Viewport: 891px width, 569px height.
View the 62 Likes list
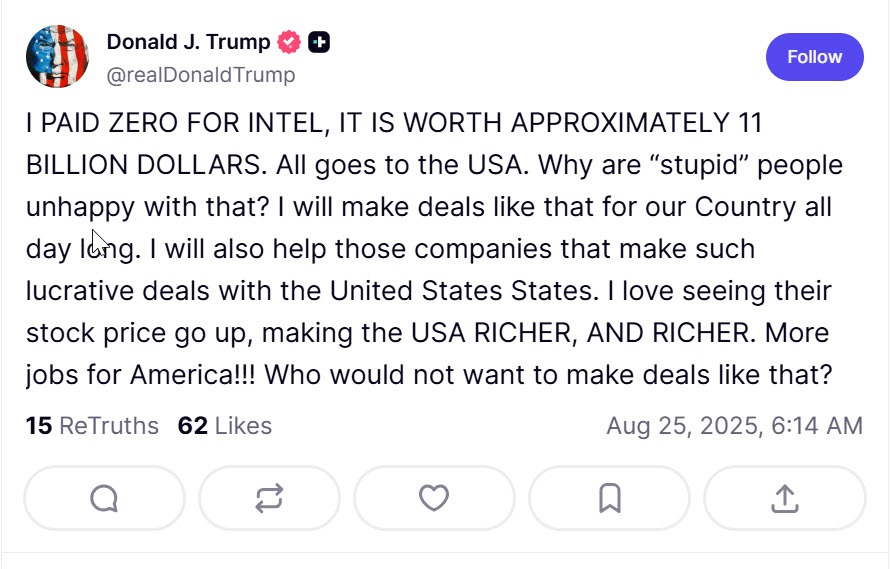pyautogui.click(x=224, y=426)
